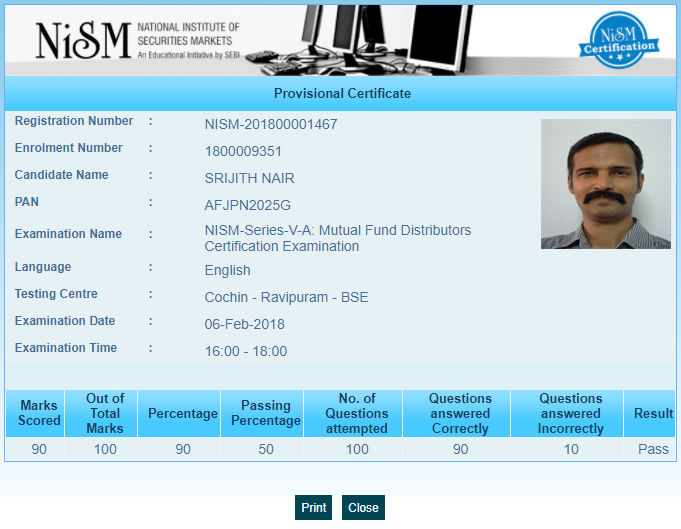Screen dimensions: 681x529
Task: Click the Language label
Action: point(43,267)
